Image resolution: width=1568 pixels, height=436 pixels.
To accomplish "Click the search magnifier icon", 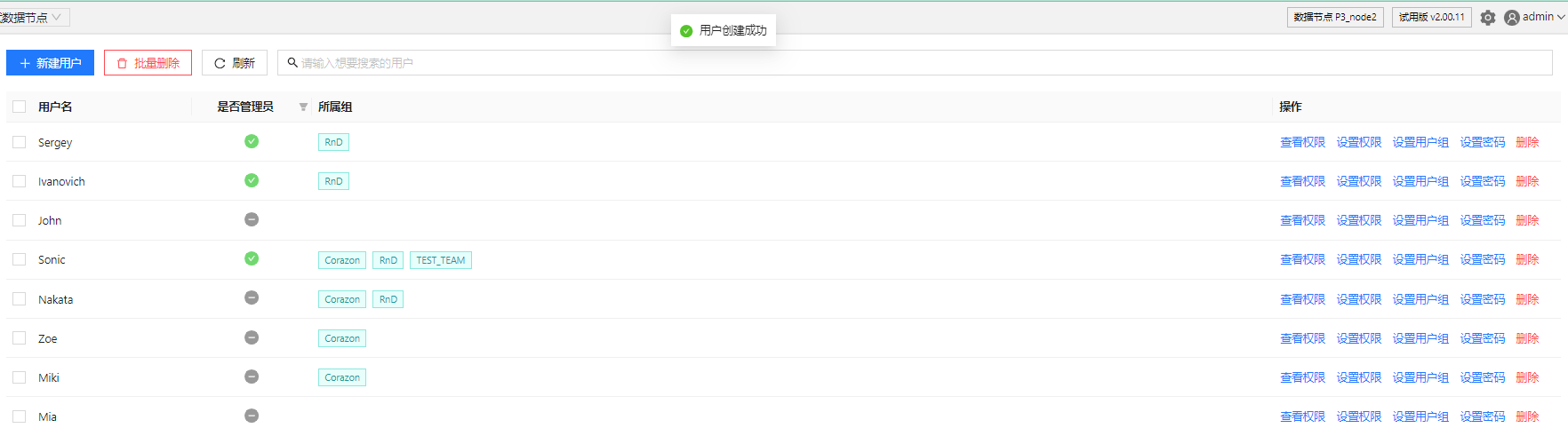I will coord(292,63).
